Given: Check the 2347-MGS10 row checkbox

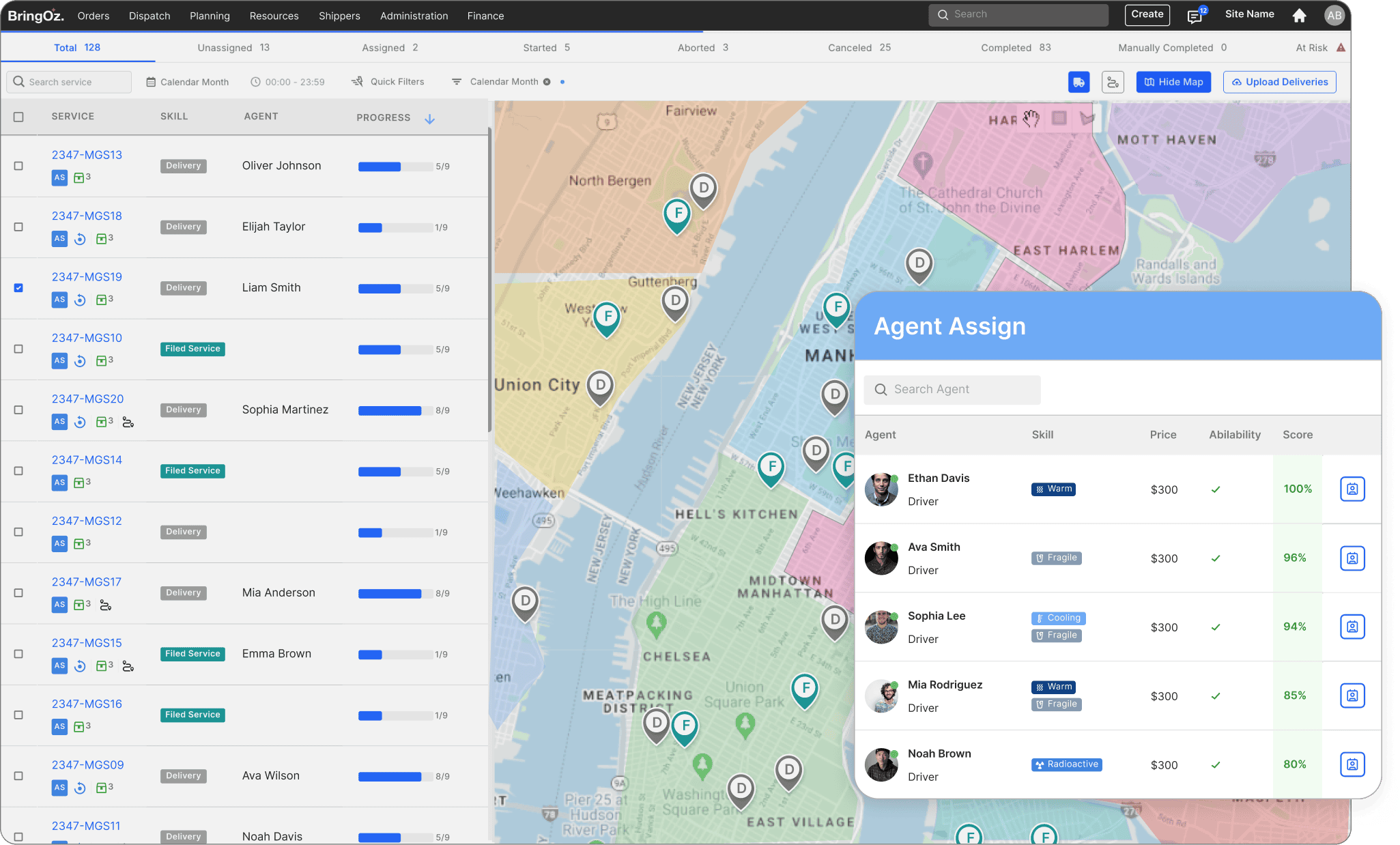Looking at the screenshot, I should [18, 349].
